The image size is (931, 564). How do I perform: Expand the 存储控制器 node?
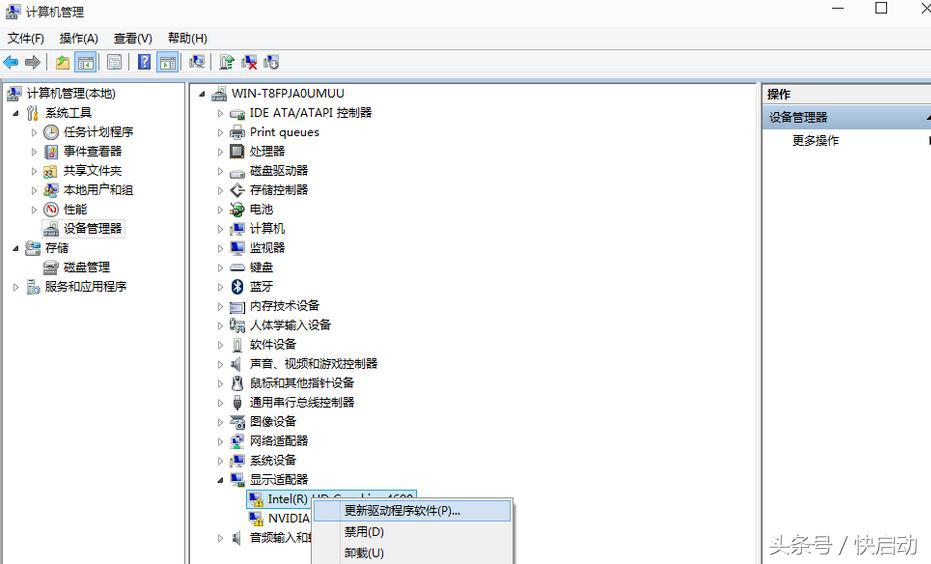(220, 190)
